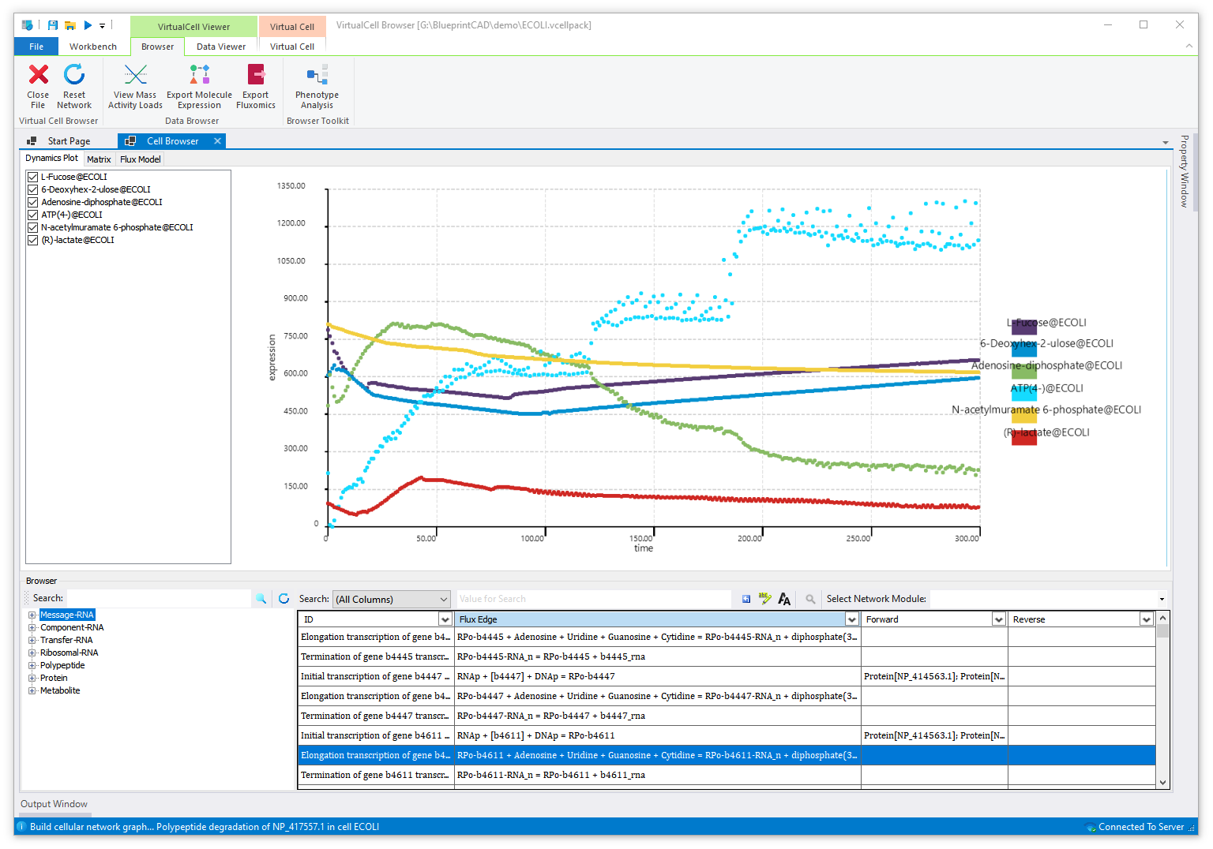The height and width of the screenshot is (849, 1213).
Task: Click the yellow N-acetylmuramate legend swatch
Action: pyautogui.click(x=1024, y=416)
